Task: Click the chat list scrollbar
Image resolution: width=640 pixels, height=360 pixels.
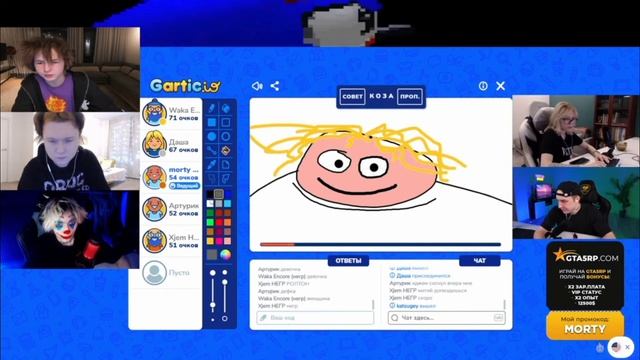Action: 504,305
